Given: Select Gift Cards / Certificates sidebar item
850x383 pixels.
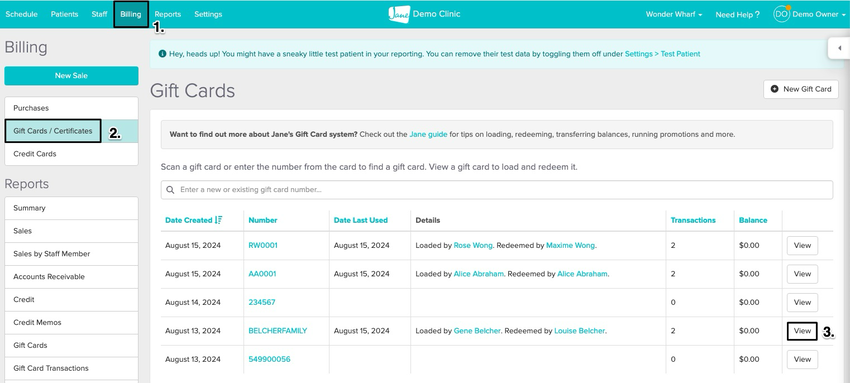Looking at the screenshot, I should tap(71, 131).
